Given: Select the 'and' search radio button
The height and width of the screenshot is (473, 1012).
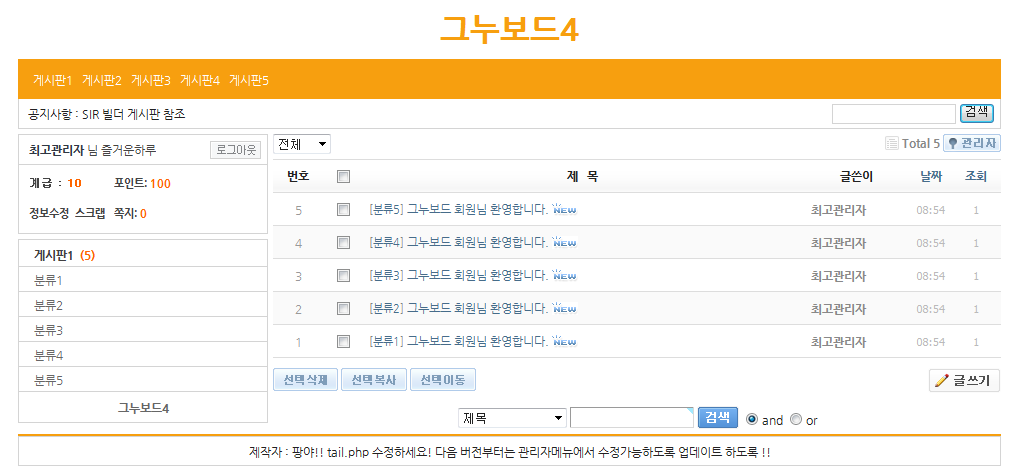Looking at the screenshot, I should 751,419.
